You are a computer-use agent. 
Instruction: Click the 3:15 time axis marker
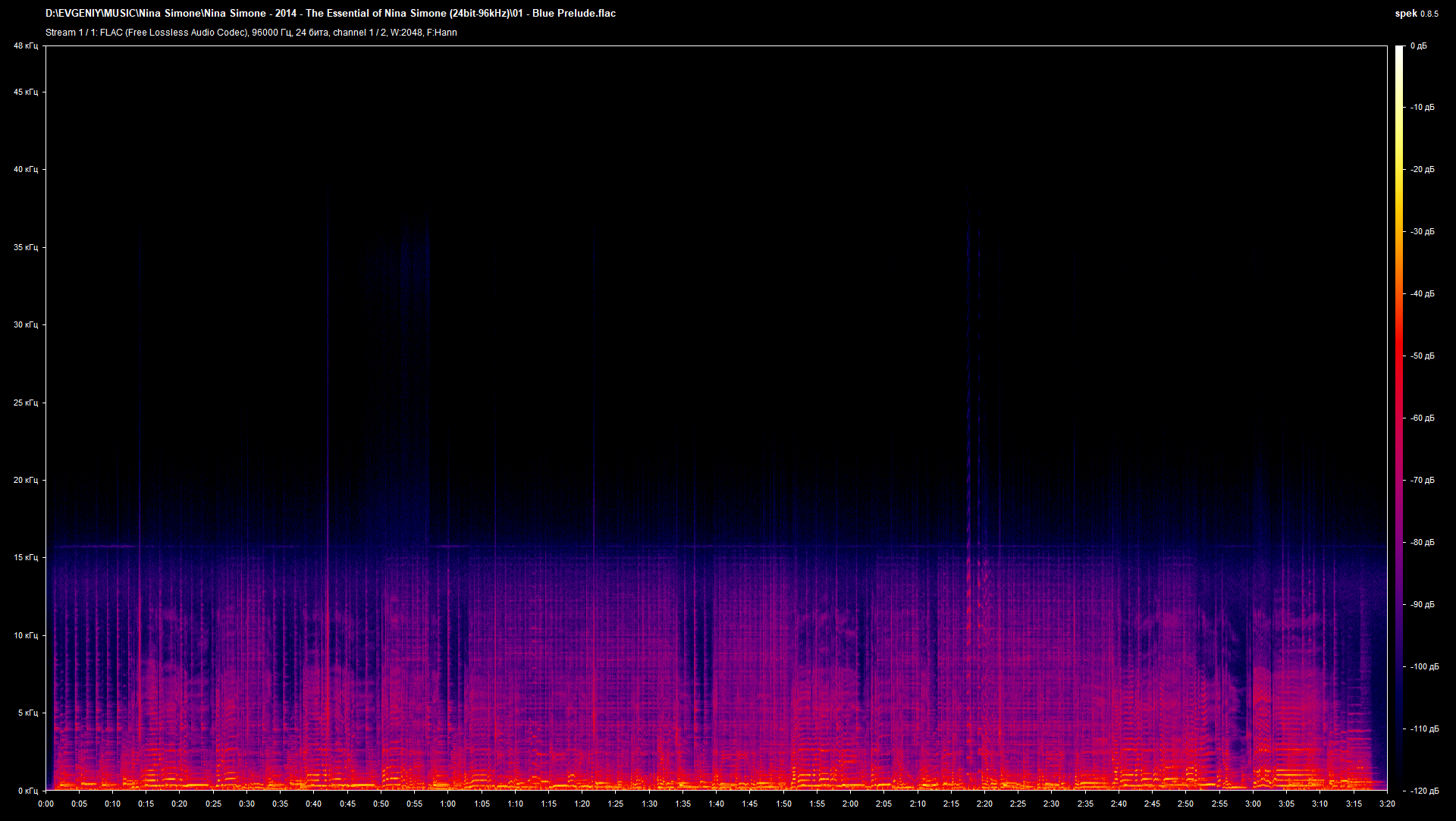coord(1354,804)
